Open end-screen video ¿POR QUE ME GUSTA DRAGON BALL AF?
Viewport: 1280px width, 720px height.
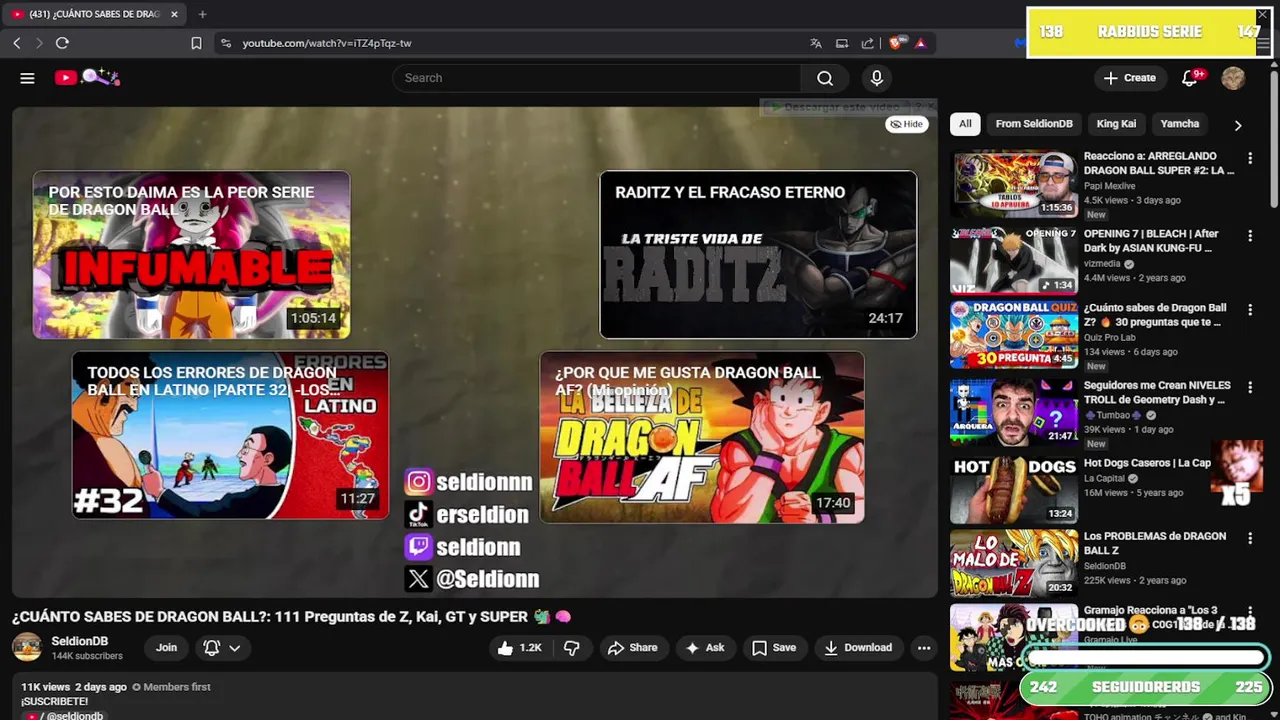point(702,437)
